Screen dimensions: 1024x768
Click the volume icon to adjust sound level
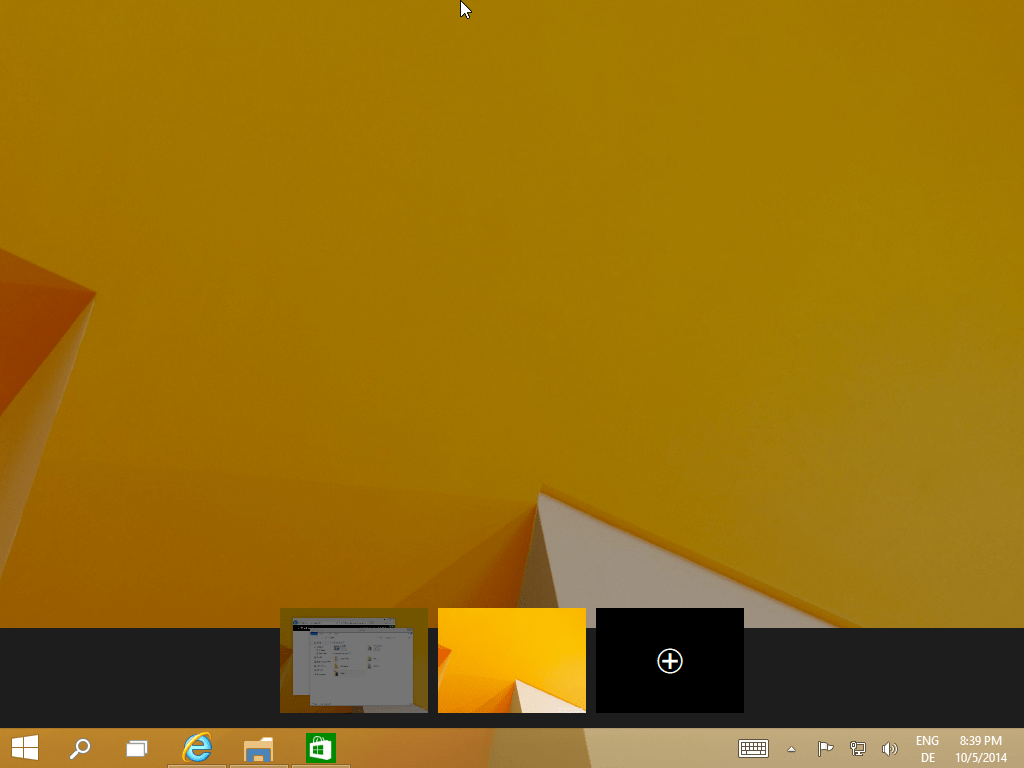pyautogui.click(x=890, y=748)
